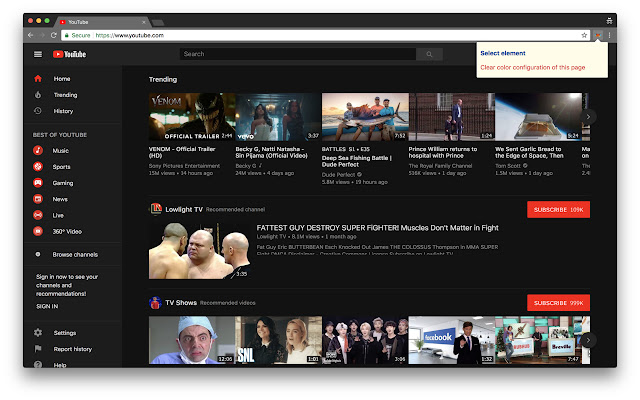This screenshot has width=640, height=400.
Task: Click the Browse channels plus icon
Action: (x=38, y=254)
